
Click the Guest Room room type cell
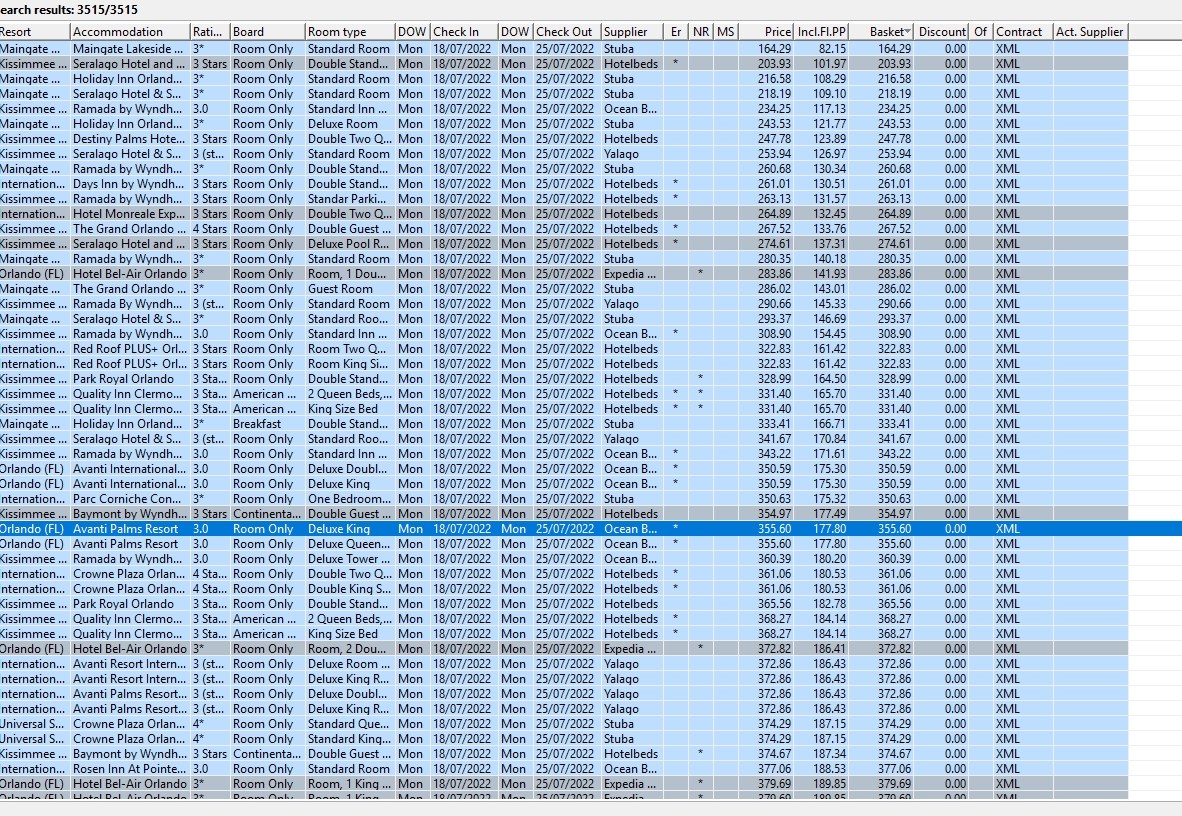349,289
